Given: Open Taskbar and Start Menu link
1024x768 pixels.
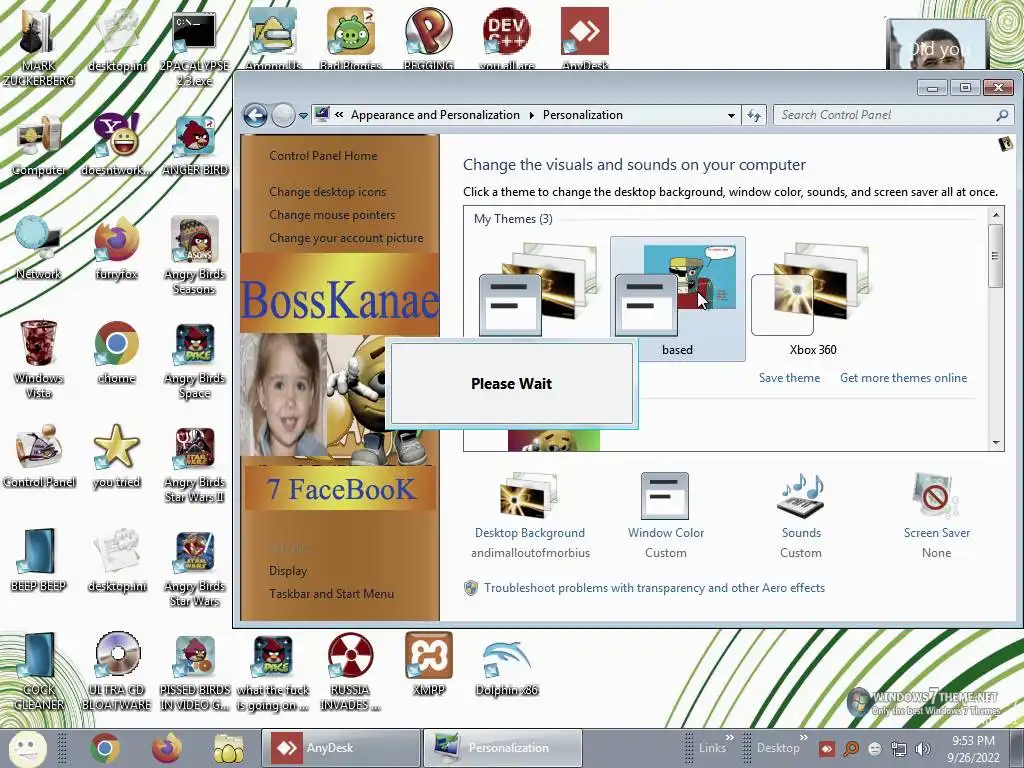Looking at the screenshot, I should (x=331, y=594).
